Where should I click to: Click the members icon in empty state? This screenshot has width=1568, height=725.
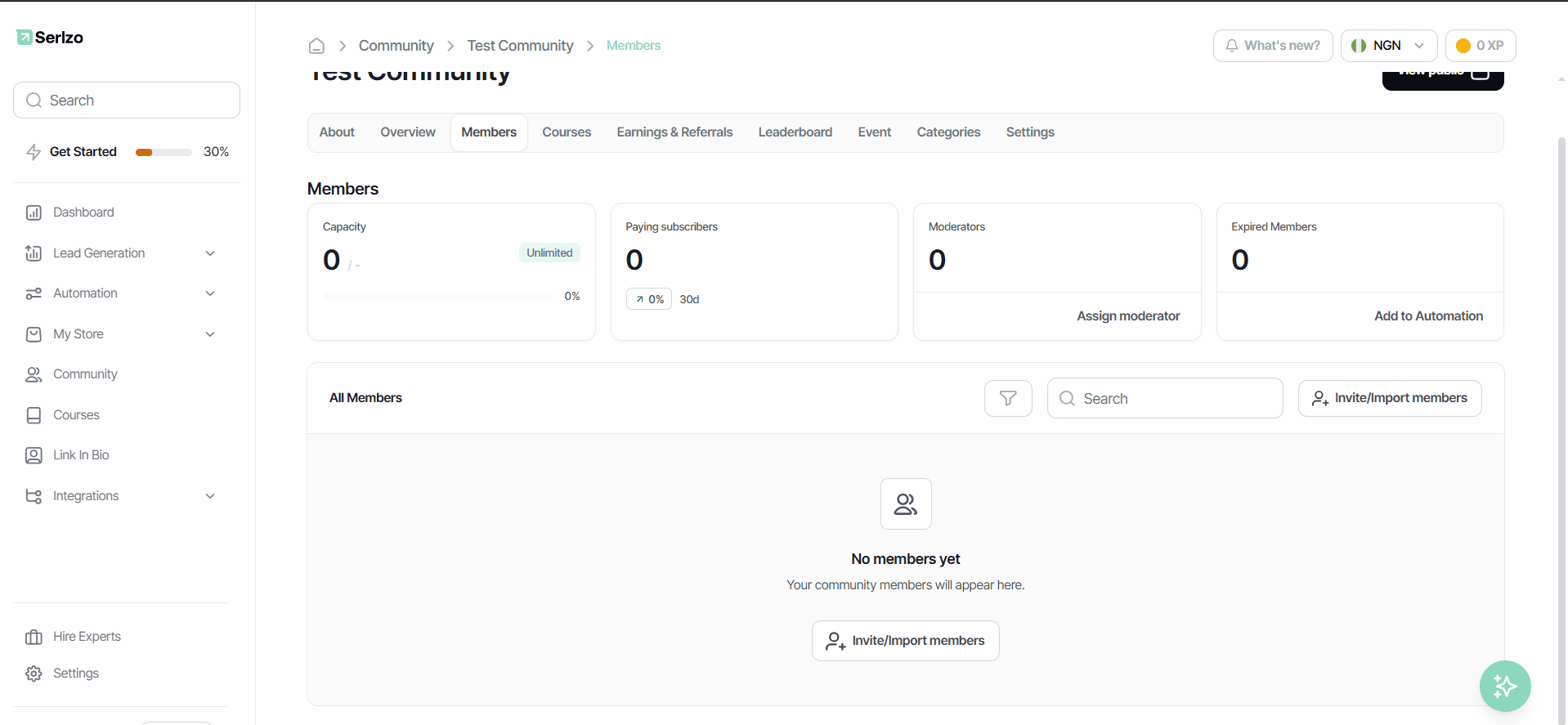coord(906,503)
